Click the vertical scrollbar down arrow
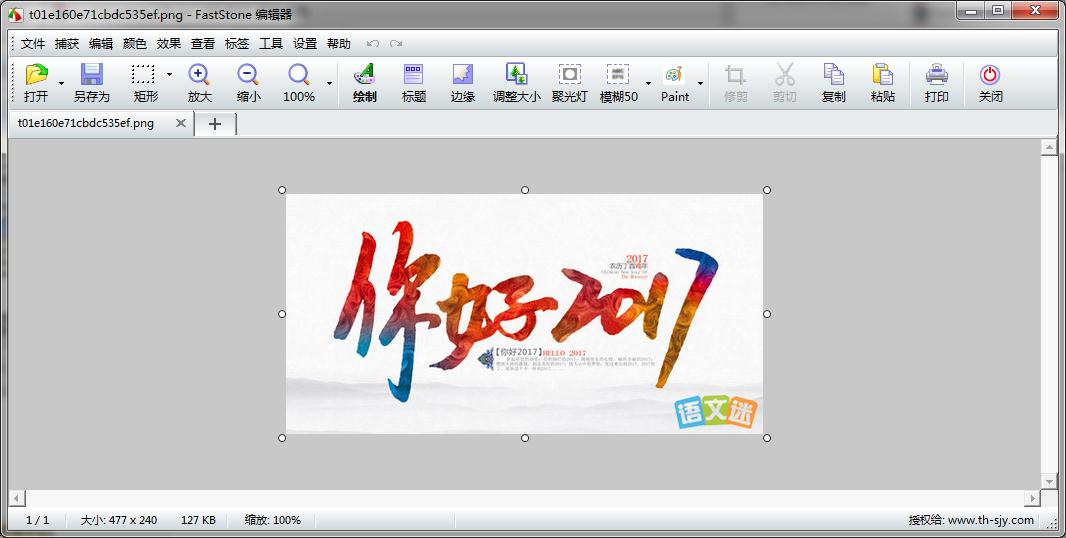 (1049, 481)
